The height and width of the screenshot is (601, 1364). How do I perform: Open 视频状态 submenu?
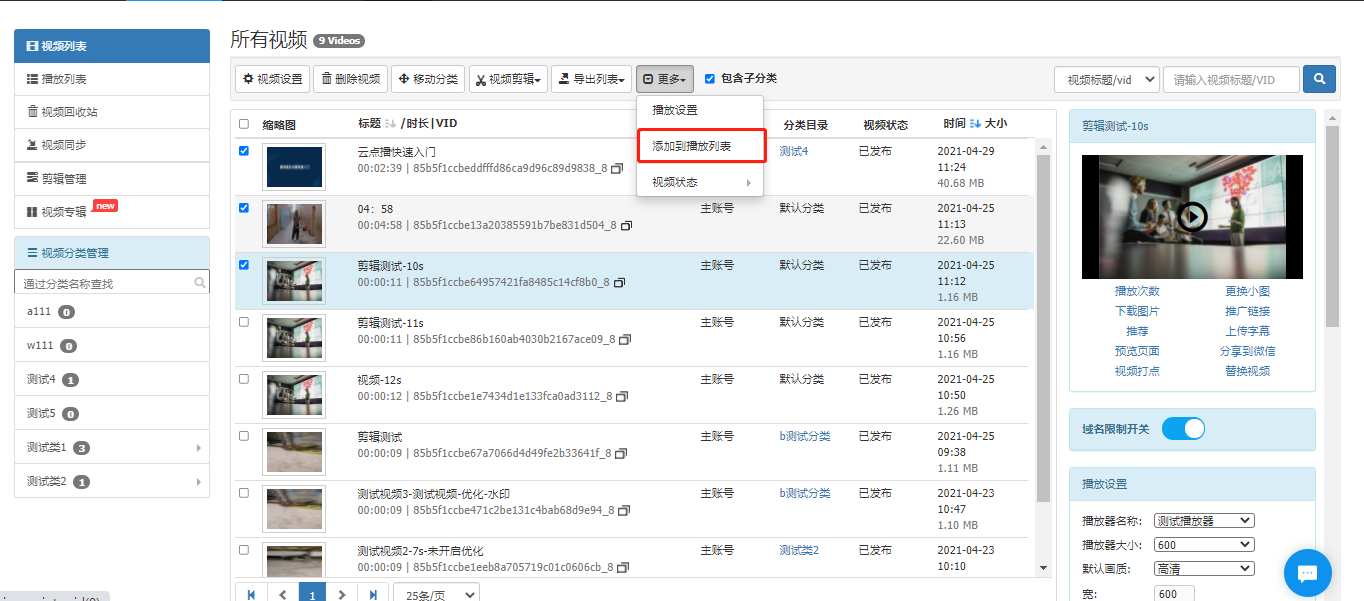(700, 182)
